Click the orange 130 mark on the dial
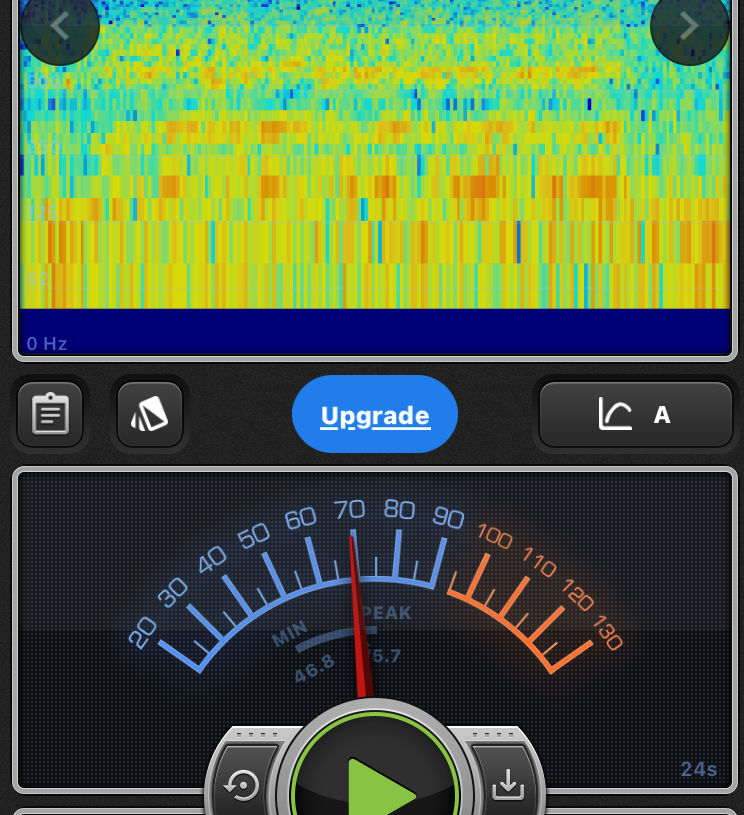 606,634
